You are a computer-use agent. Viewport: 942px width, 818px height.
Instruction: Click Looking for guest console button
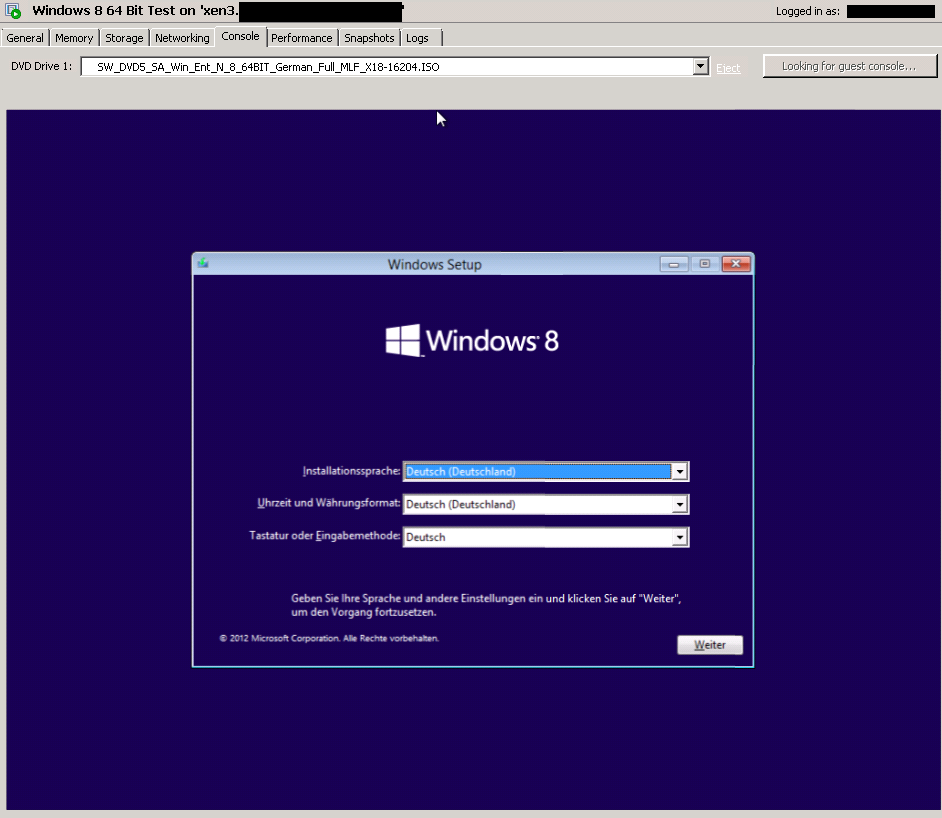(x=849, y=66)
